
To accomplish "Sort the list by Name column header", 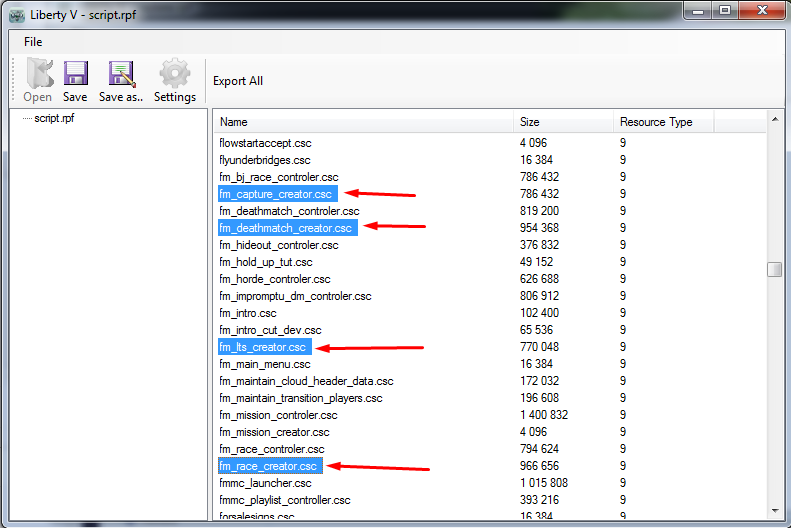I will [364, 122].
